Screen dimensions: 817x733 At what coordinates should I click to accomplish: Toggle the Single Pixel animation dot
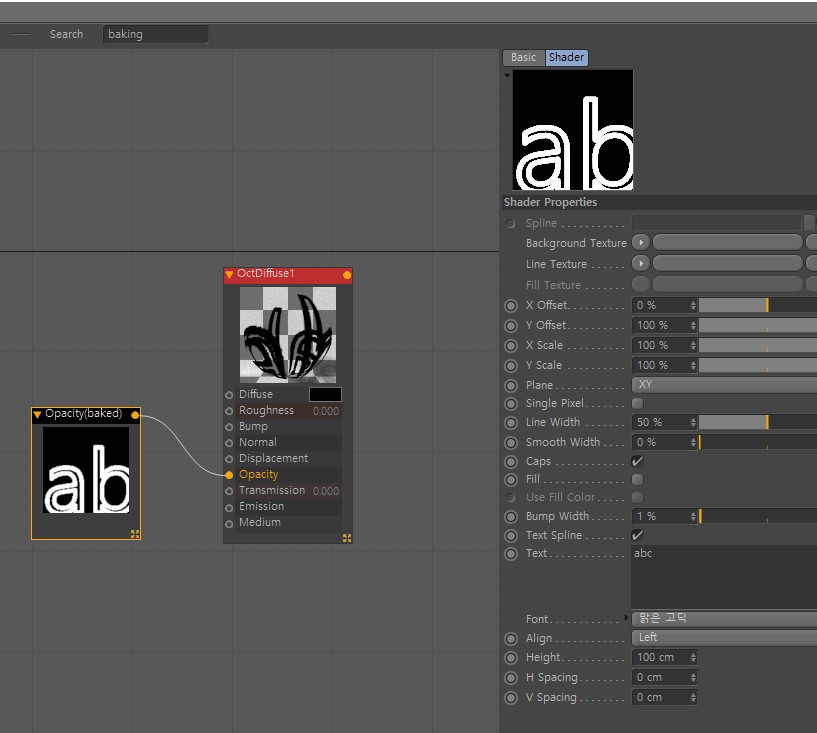511,404
